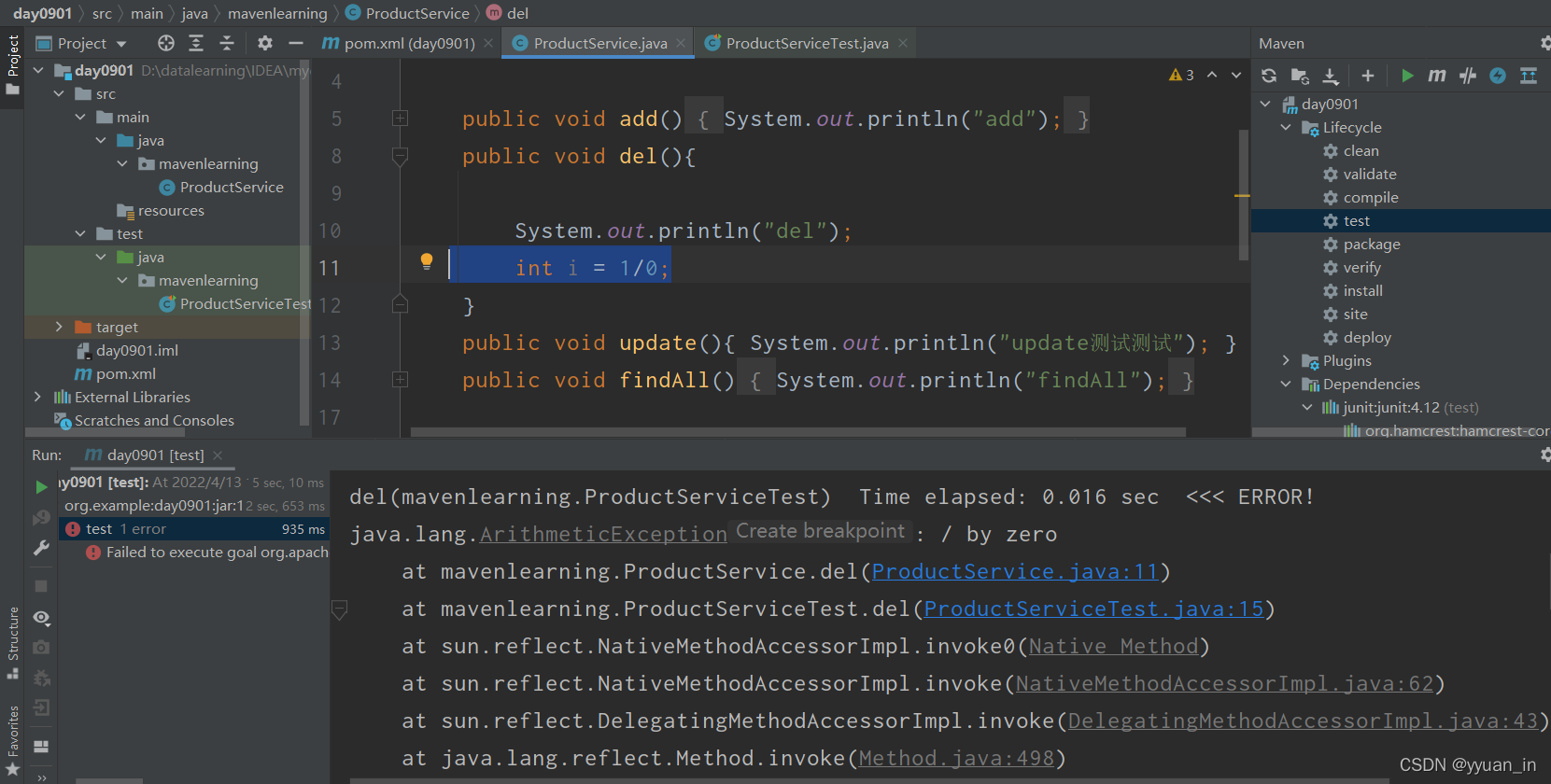Collapse all in Project panel toolbar

pos(227,43)
